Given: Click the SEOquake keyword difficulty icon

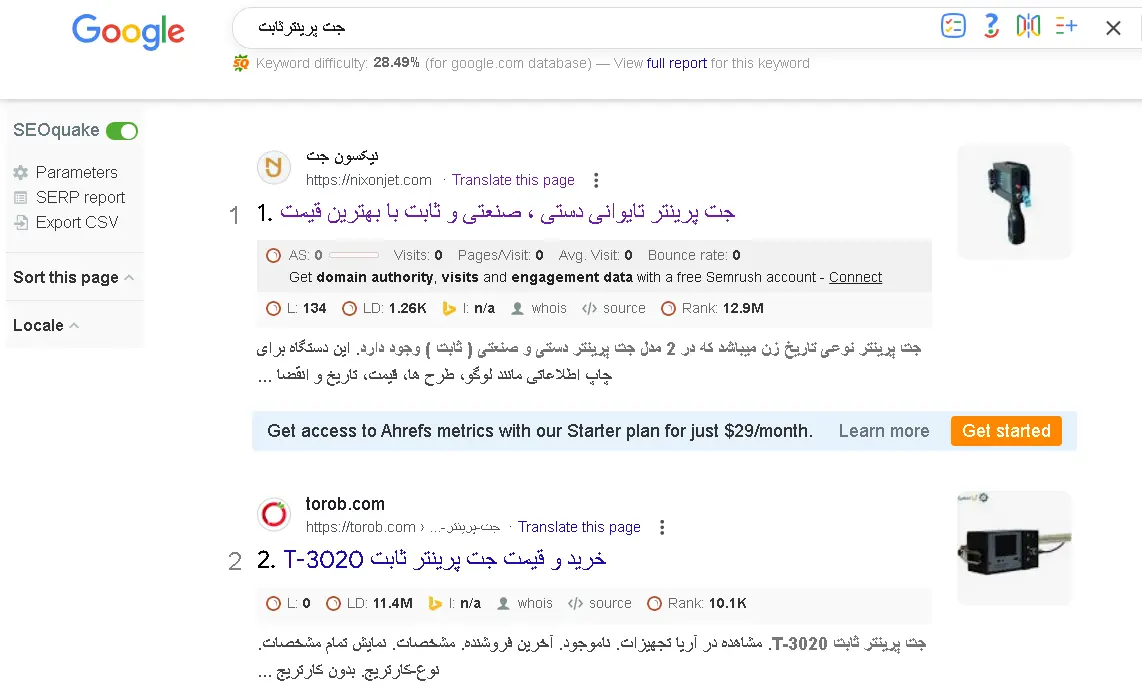Looking at the screenshot, I should click(x=240, y=63).
